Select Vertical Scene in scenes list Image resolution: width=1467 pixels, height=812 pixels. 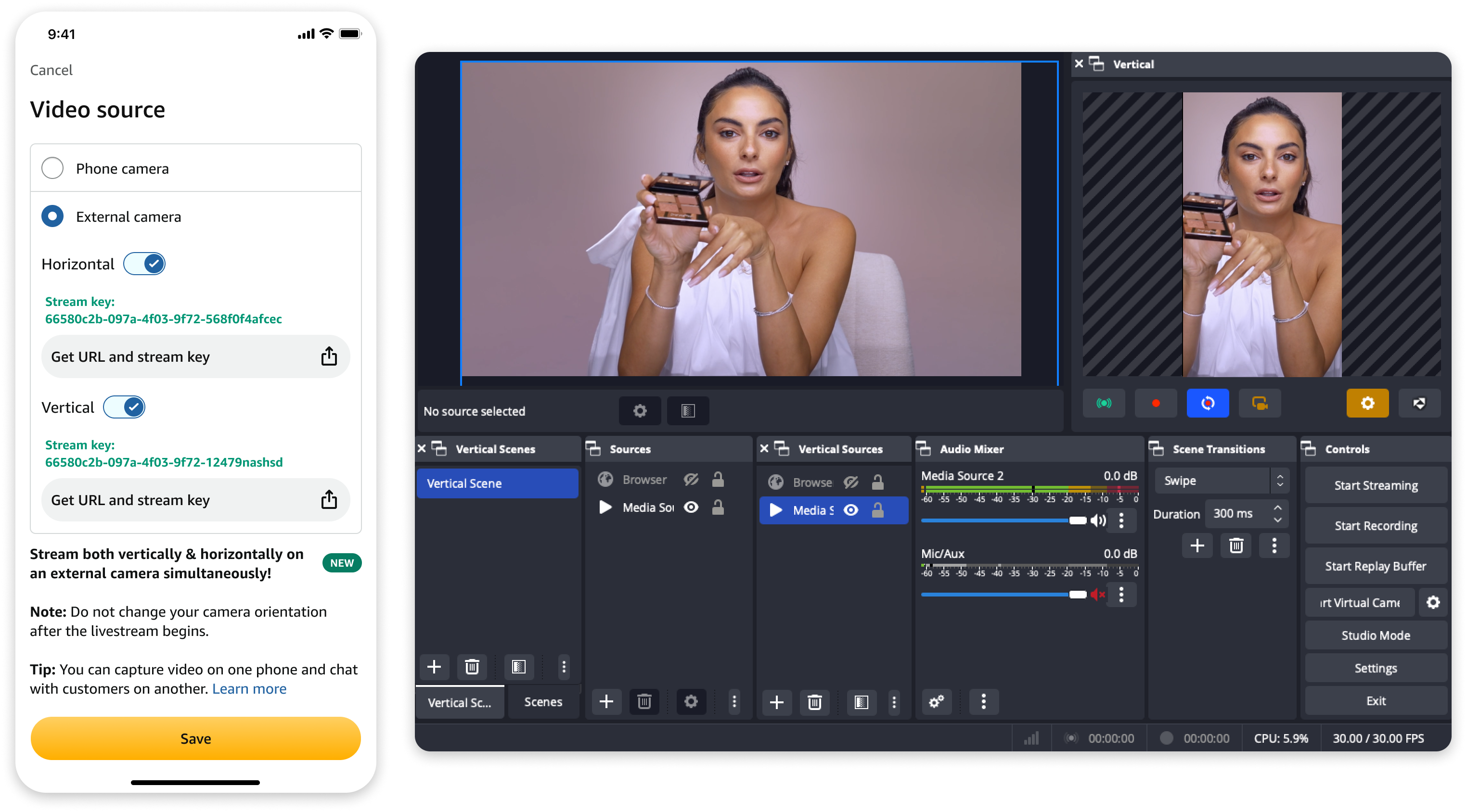pyautogui.click(x=497, y=483)
